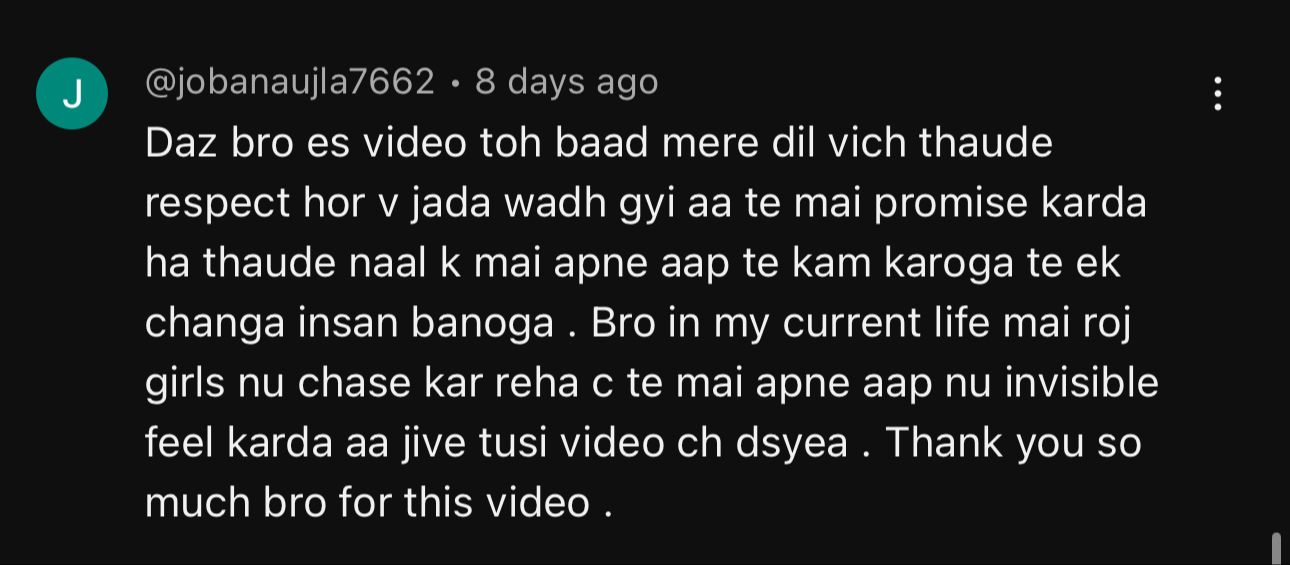Click the words 'Thank you so'

point(1013,444)
